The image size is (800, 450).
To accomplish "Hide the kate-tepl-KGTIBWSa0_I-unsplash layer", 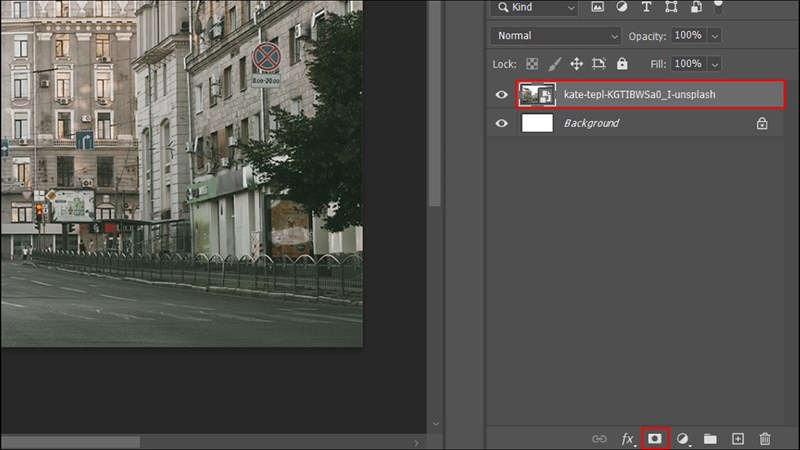I will point(501,94).
